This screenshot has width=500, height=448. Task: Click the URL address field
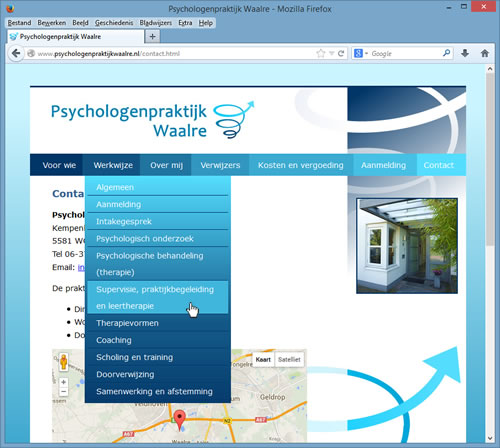[175, 53]
